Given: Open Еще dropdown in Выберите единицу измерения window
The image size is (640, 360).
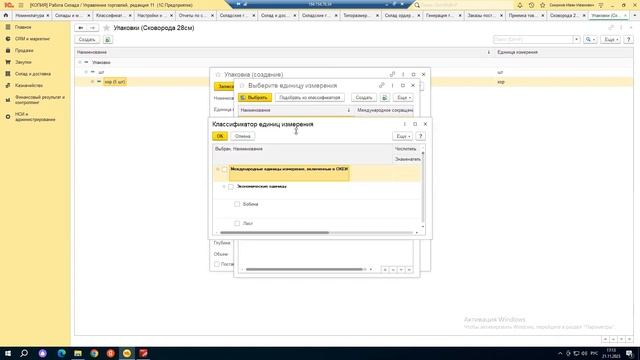Looking at the screenshot, I should 403,98.
